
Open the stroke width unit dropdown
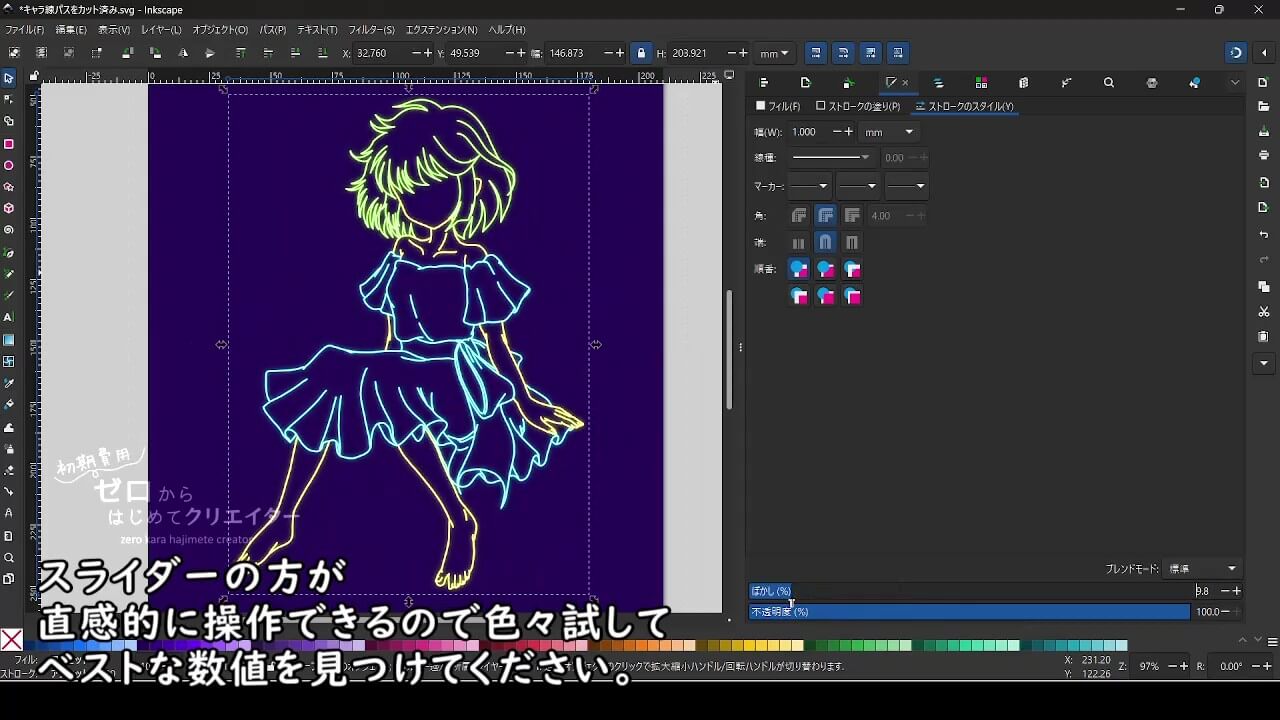(889, 132)
